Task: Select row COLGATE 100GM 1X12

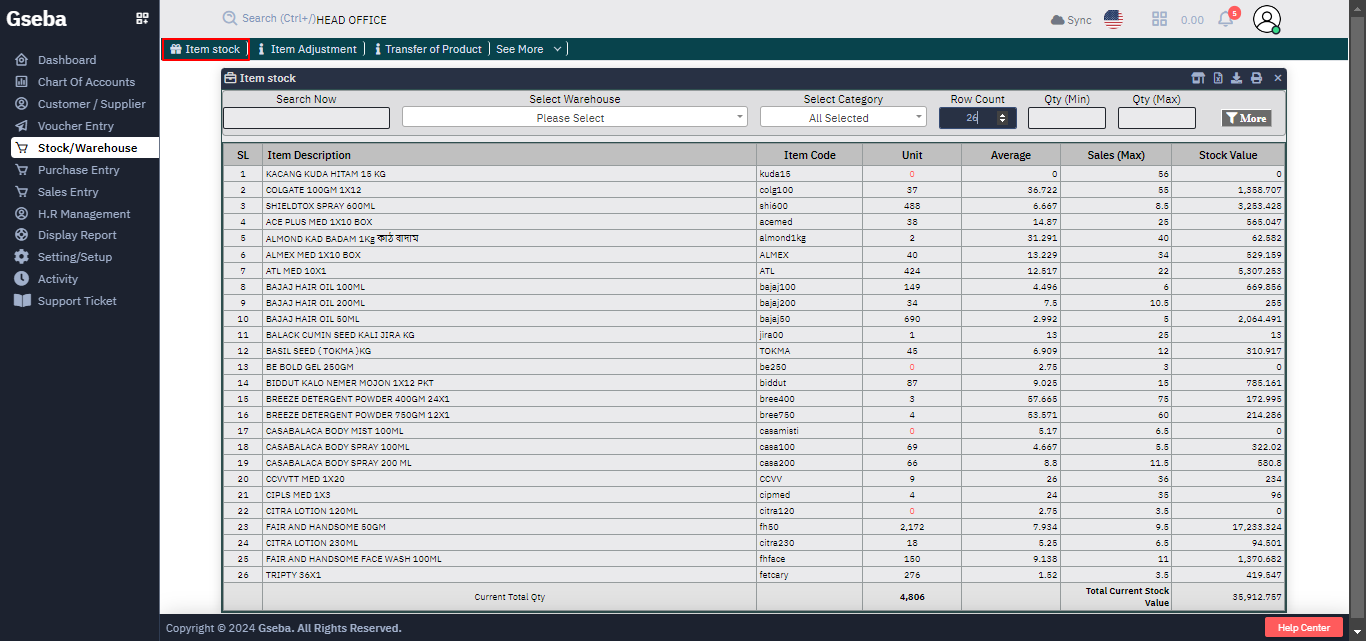Action: pos(754,190)
